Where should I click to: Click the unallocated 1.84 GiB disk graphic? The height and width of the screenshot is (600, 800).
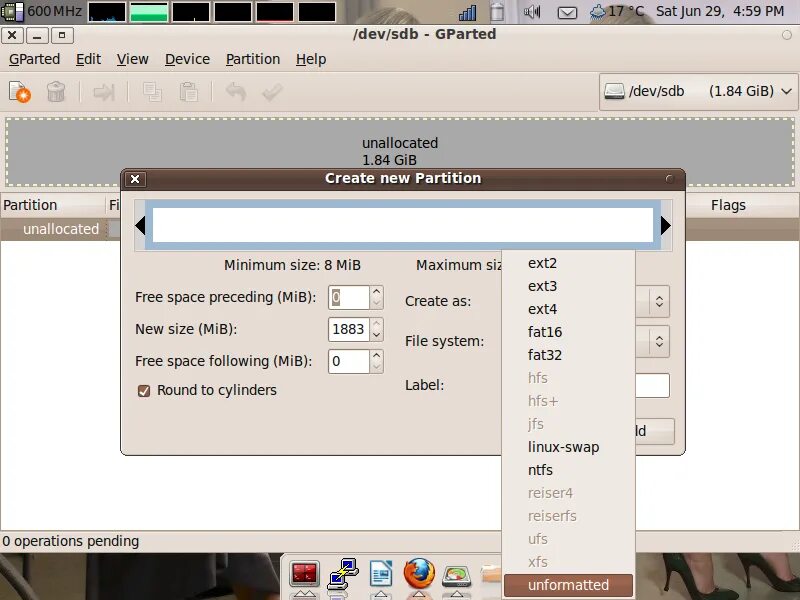400,151
